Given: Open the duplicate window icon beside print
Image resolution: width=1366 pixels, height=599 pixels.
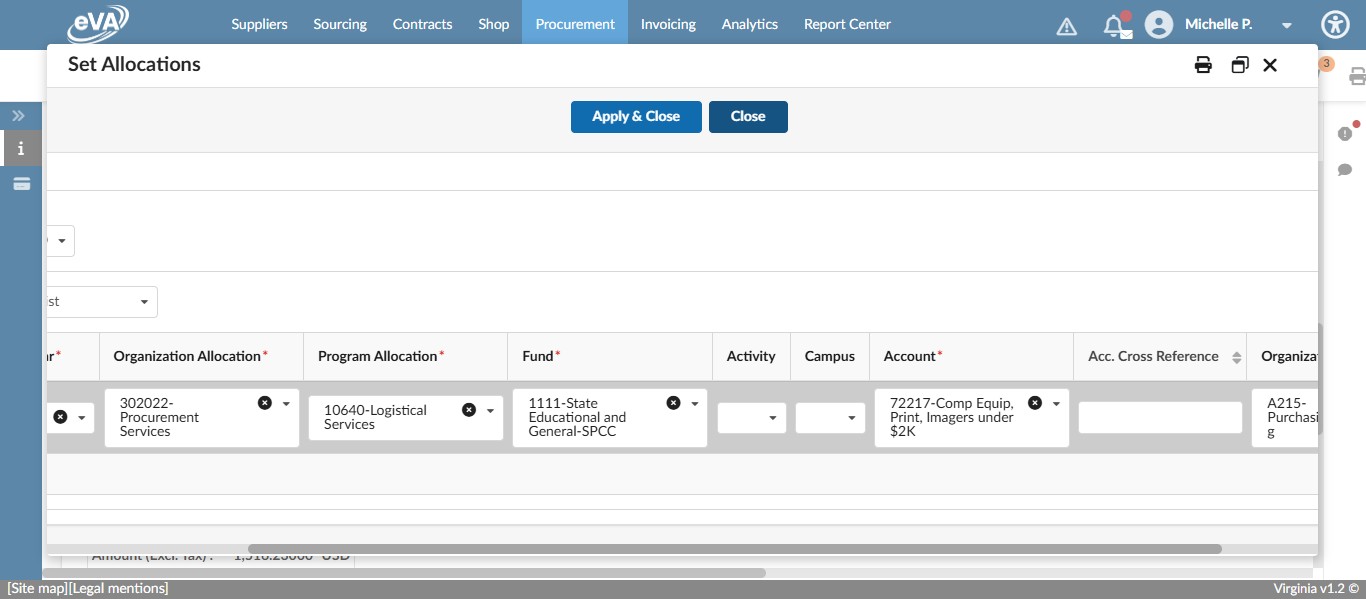Looking at the screenshot, I should [1240, 64].
